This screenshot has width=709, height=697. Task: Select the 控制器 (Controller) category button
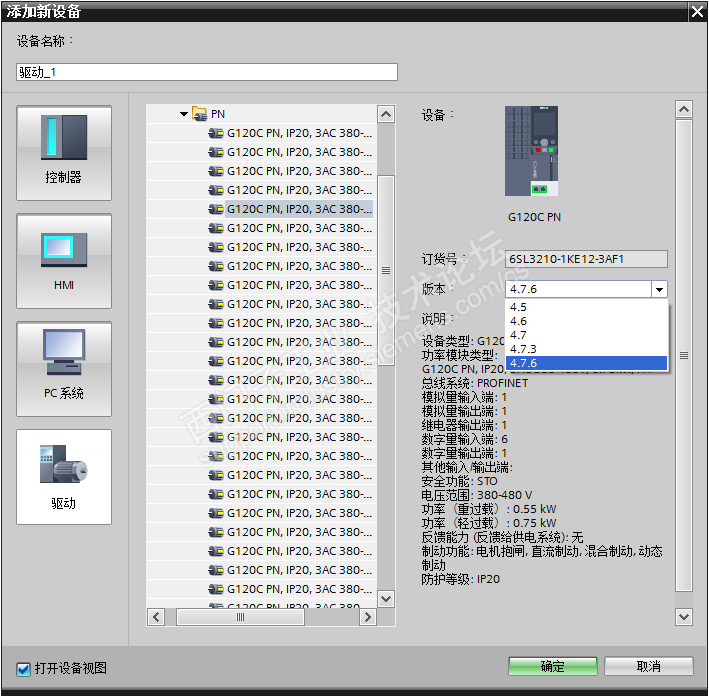(x=64, y=153)
